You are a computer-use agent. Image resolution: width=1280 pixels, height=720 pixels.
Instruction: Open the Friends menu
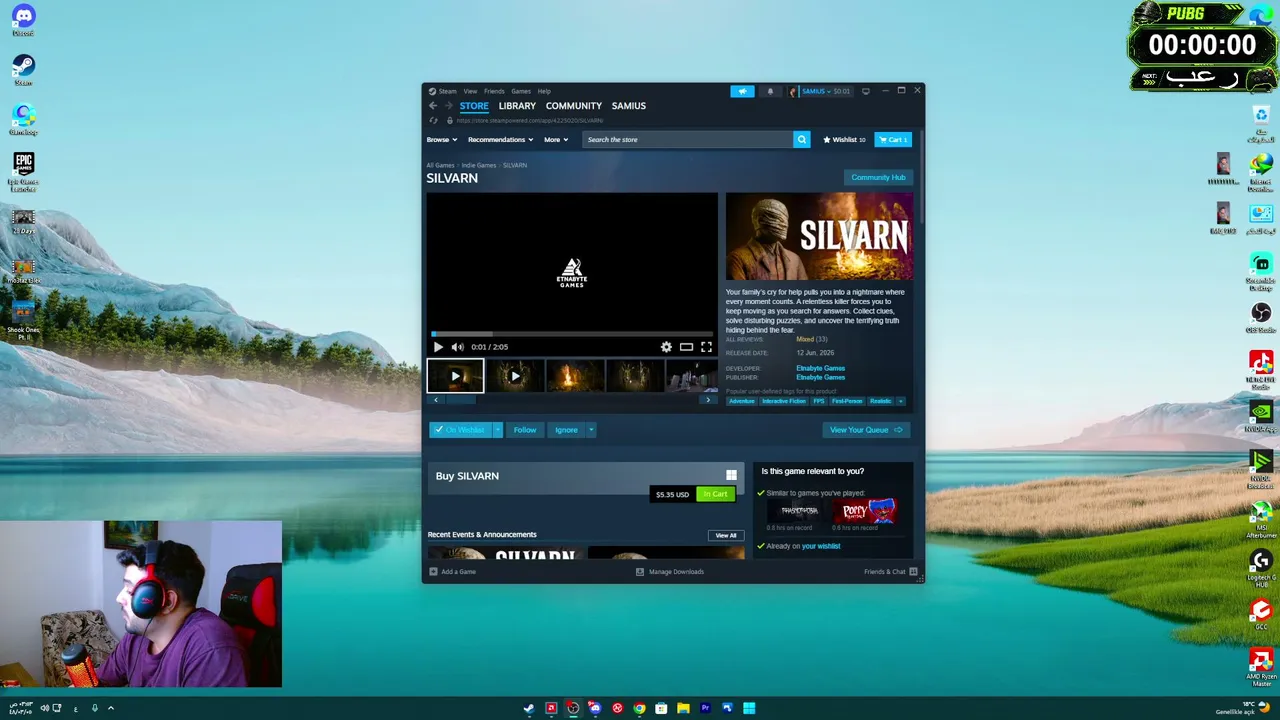[494, 91]
